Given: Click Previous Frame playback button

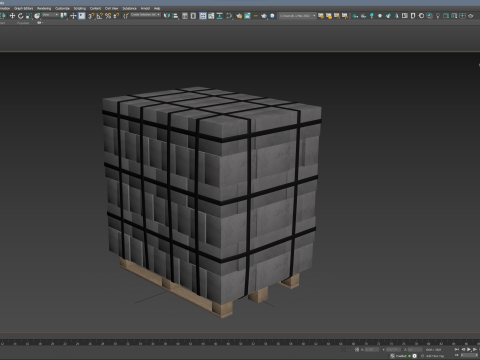Looking at the screenshot, I should coord(463,350).
